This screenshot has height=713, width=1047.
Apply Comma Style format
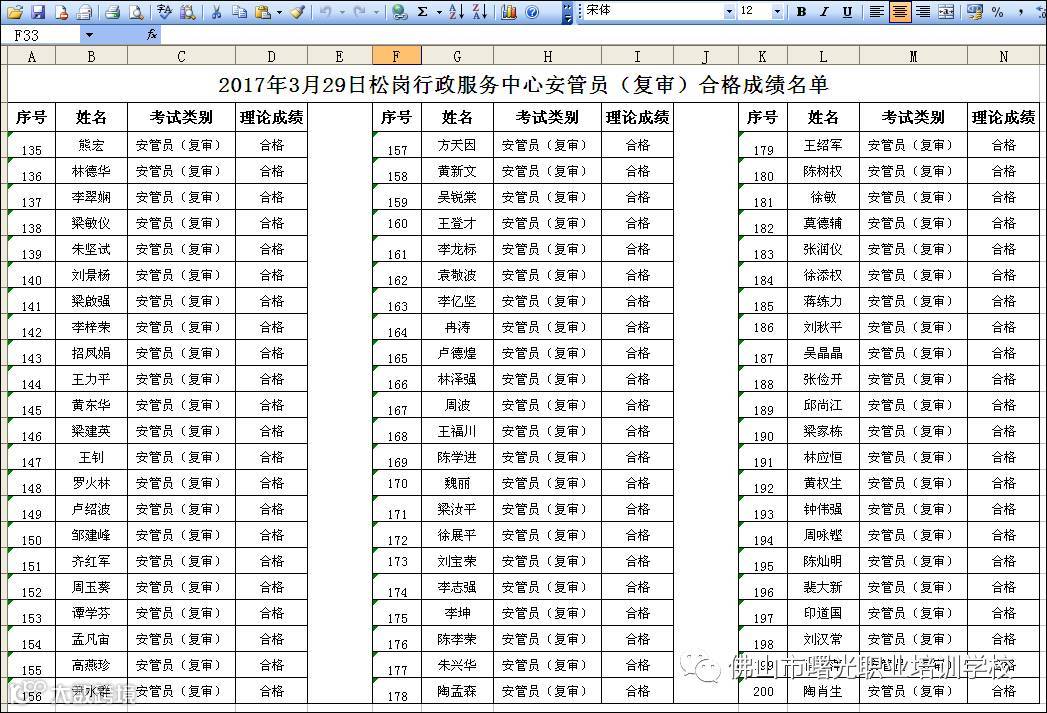[x=1021, y=11]
